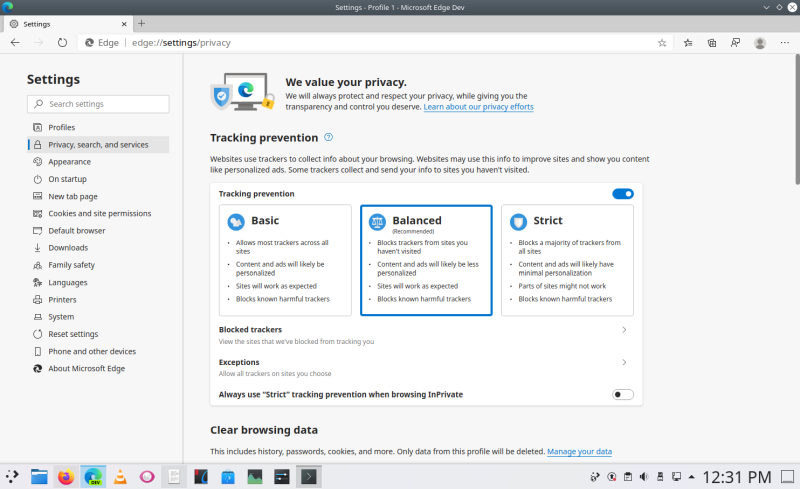This screenshot has height=489, width=800.
Task: Open the Favorites list toolbar icon
Action: point(688,43)
